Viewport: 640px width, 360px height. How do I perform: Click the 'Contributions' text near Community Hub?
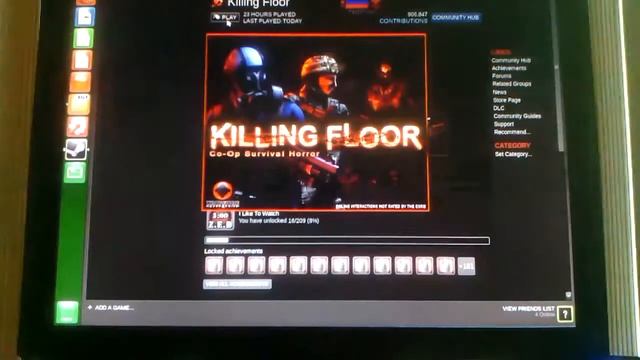point(403,21)
